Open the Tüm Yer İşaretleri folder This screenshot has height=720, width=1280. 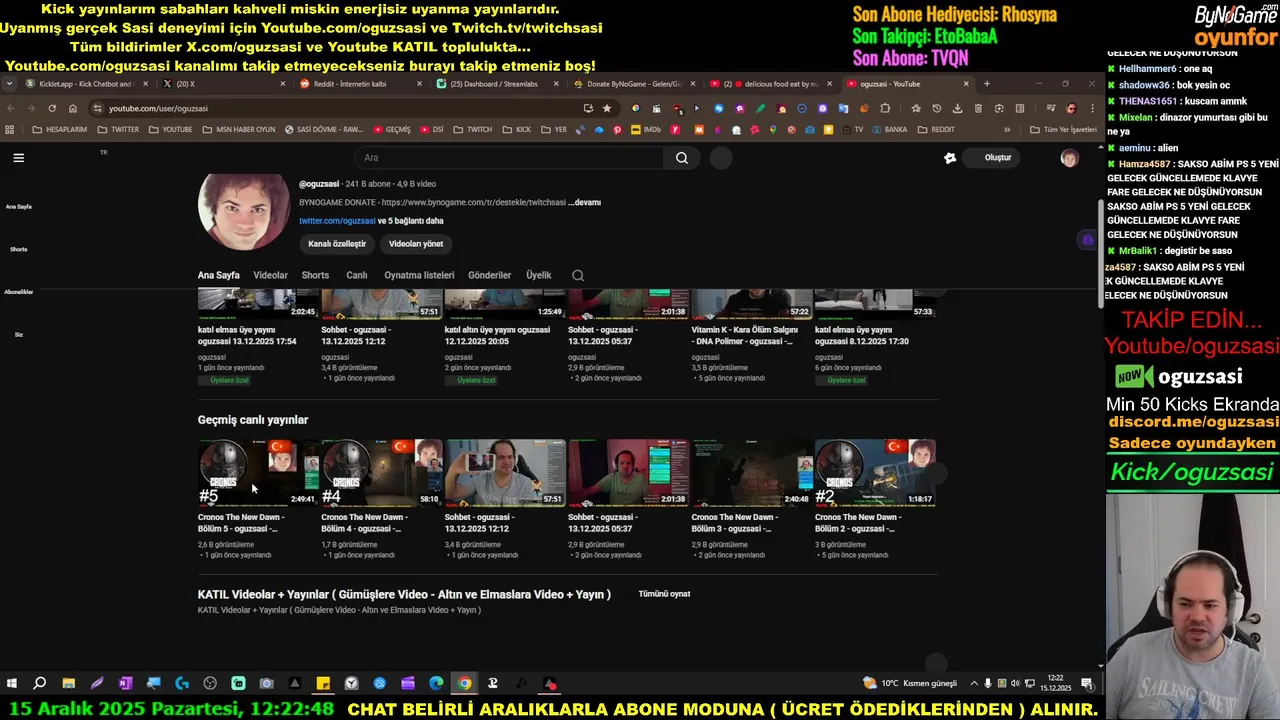point(1063,130)
